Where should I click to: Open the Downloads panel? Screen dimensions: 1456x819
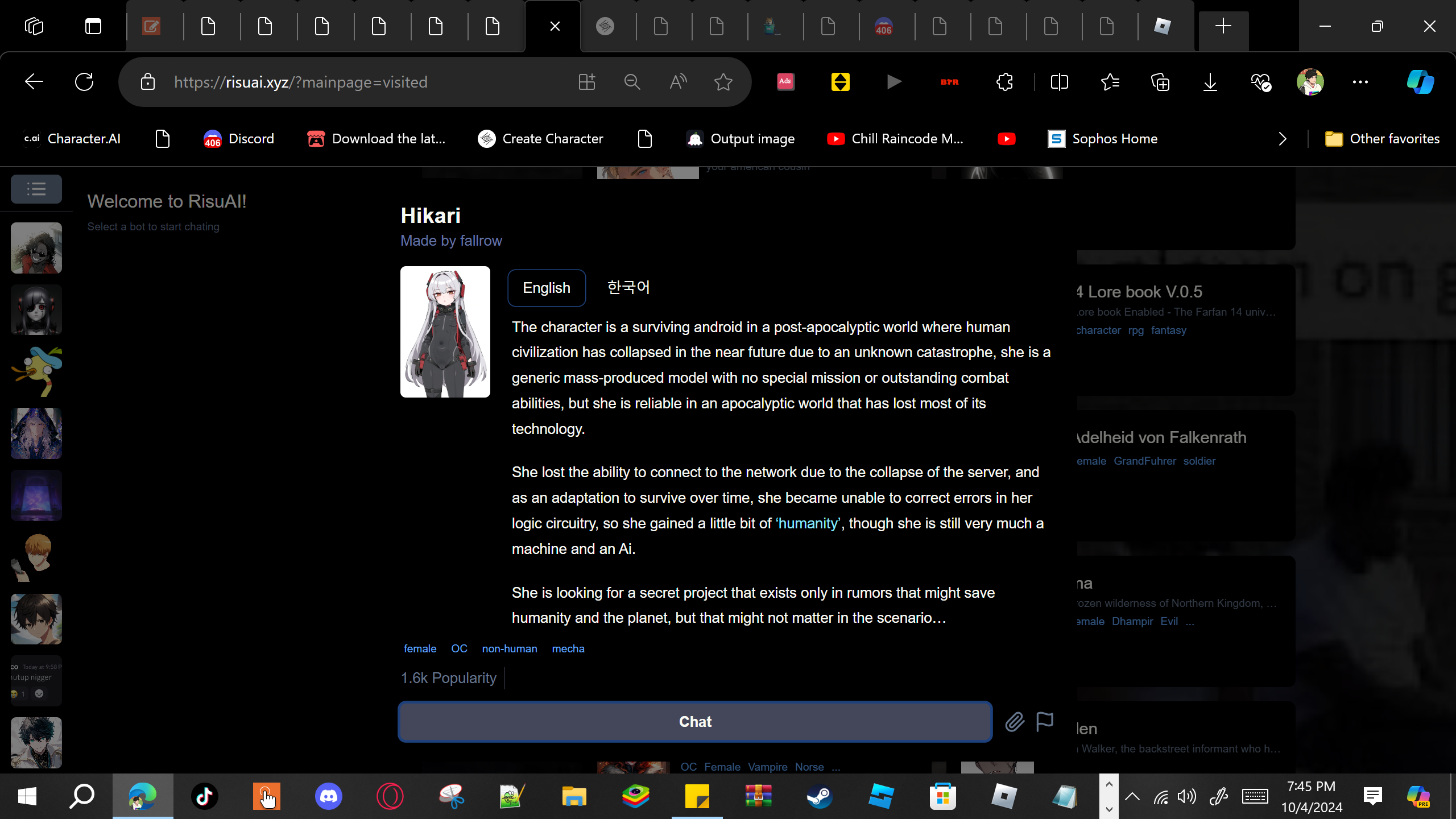(x=1210, y=82)
